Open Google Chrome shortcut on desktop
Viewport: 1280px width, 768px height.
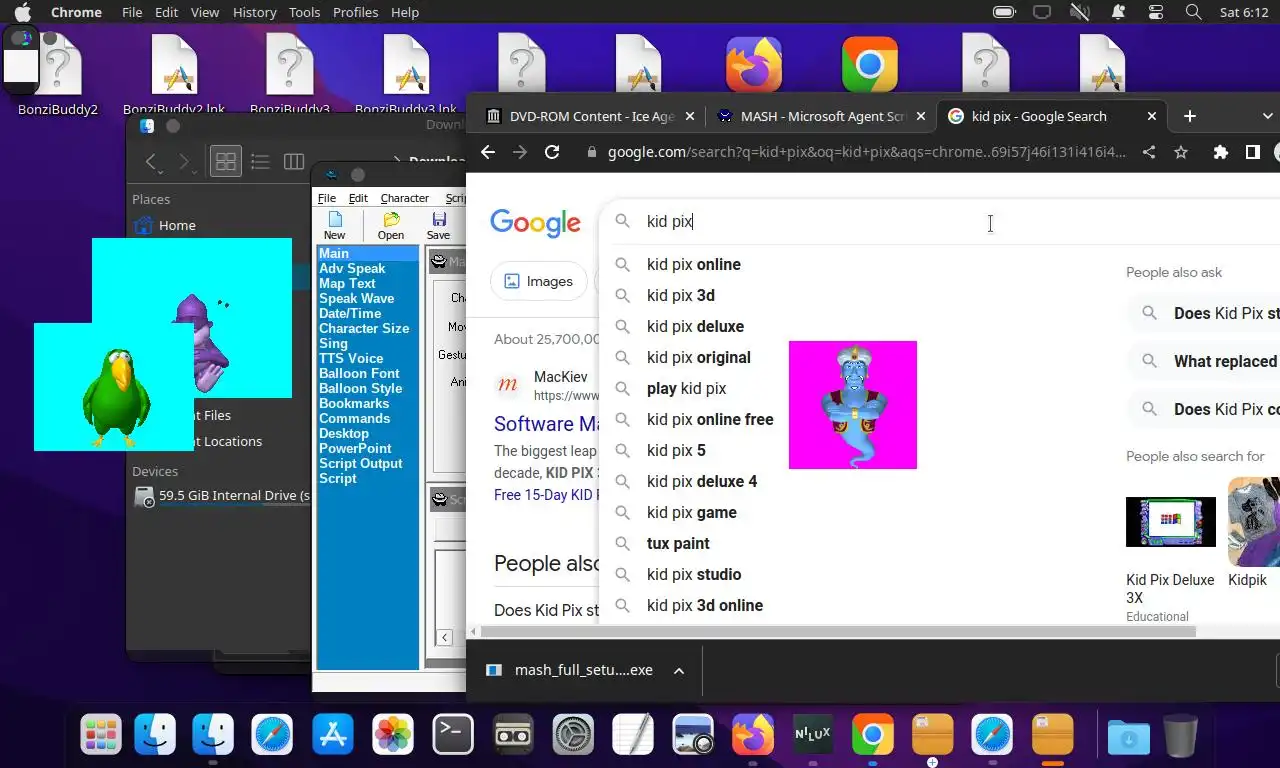[x=870, y=66]
